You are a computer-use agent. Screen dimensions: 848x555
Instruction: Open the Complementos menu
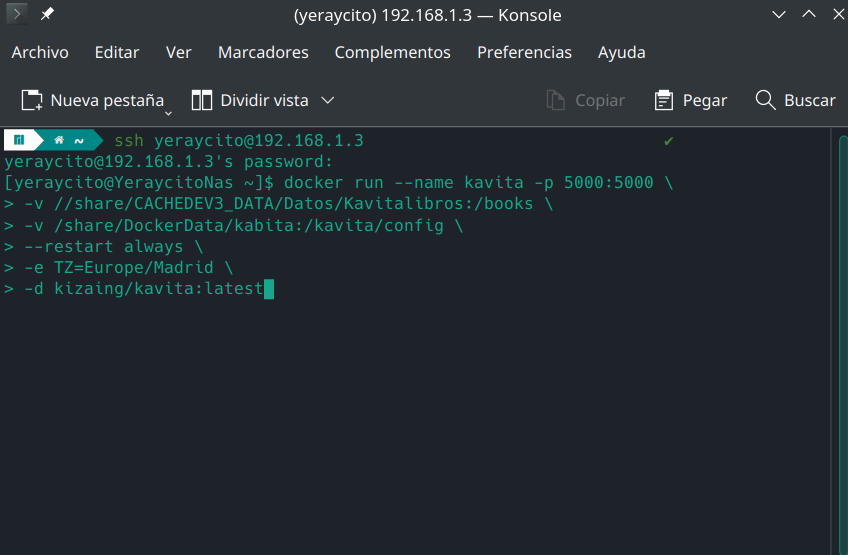coord(392,52)
